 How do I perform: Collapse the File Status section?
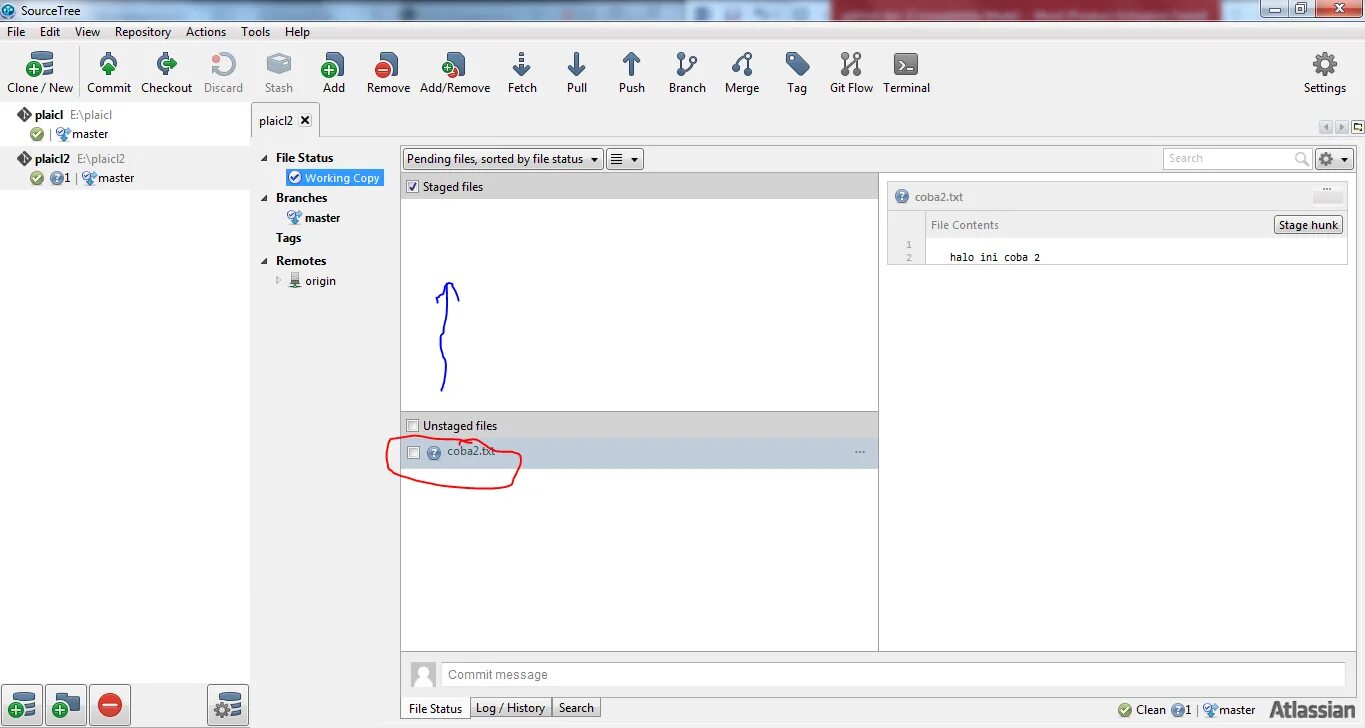click(266, 158)
